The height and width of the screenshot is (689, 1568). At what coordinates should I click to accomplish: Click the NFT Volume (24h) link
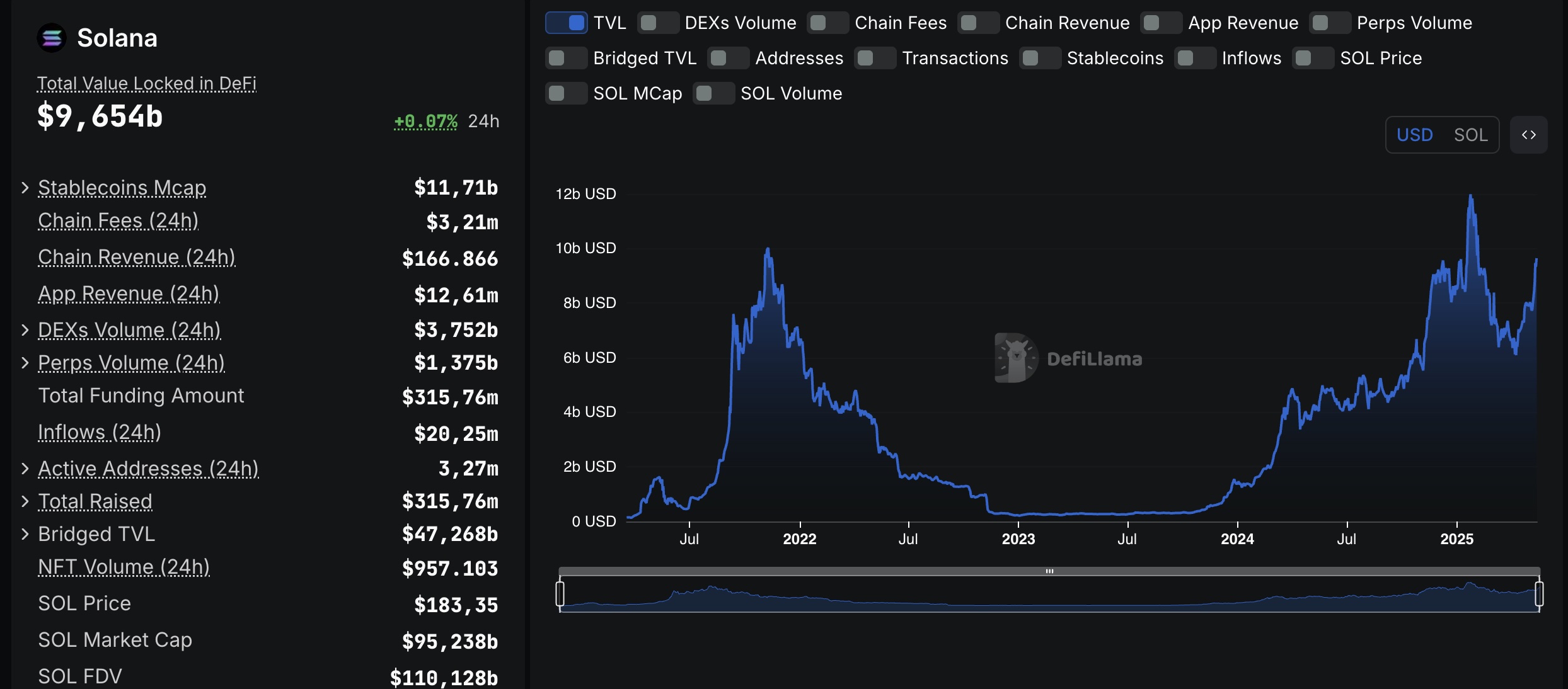click(x=124, y=567)
